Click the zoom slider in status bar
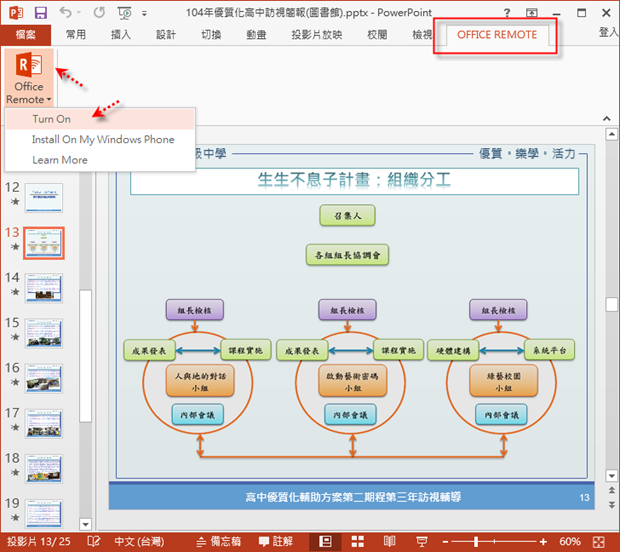 coord(494,541)
